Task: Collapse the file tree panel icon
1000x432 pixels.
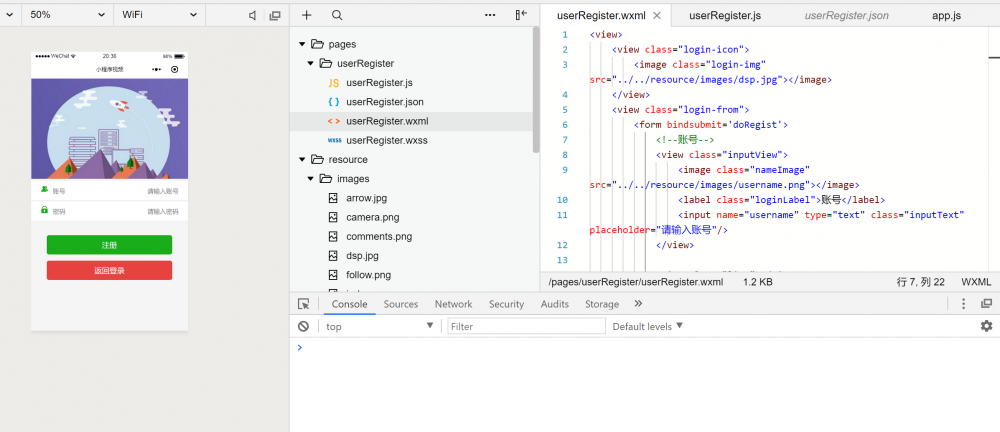Action: coord(521,15)
